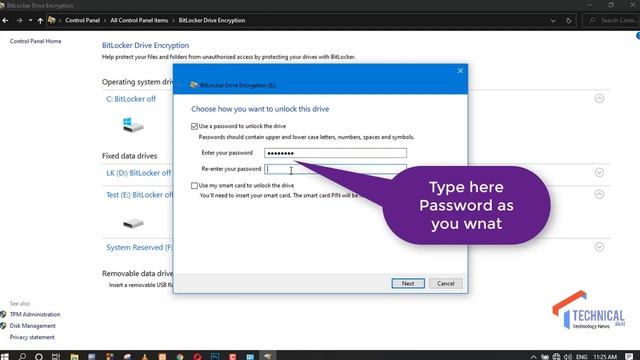
Task: Click the Disk Management shield icon
Action: (3, 326)
